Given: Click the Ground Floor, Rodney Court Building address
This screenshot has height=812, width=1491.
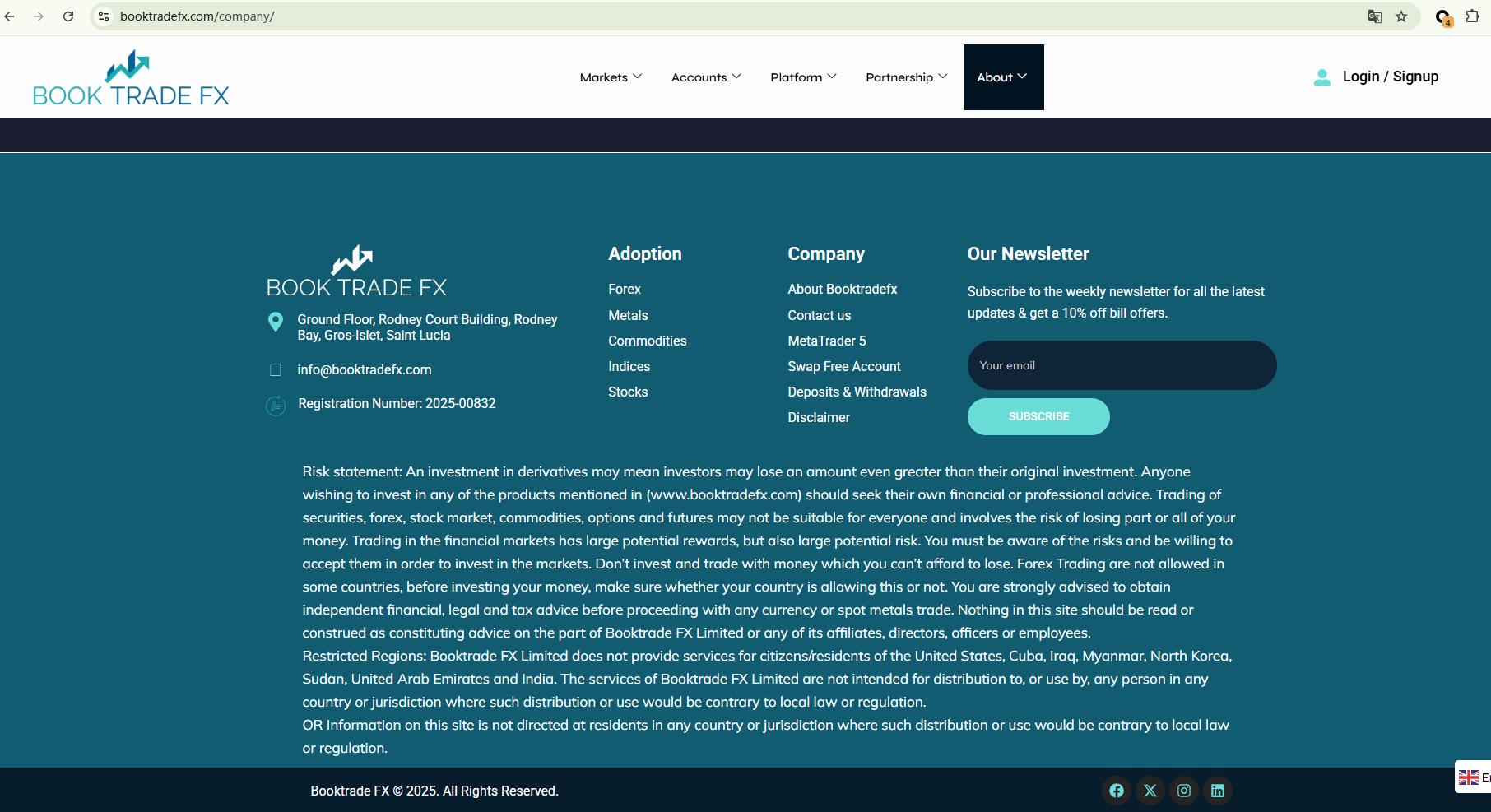Looking at the screenshot, I should click(428, 327).
